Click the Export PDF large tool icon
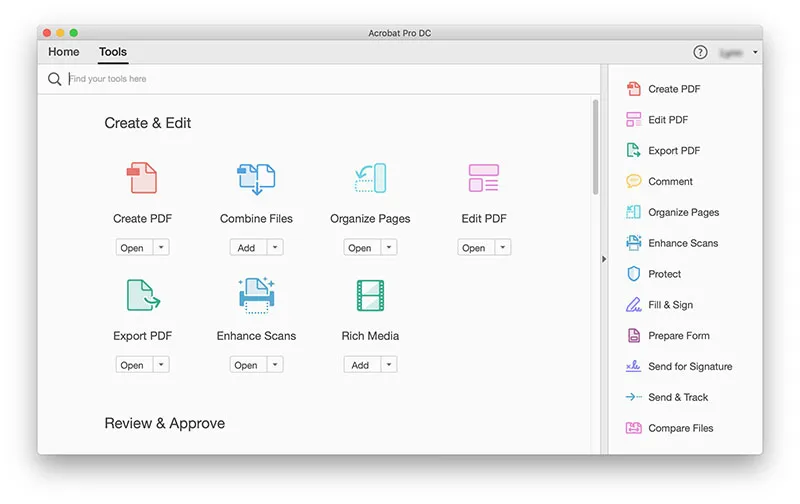800x504 pixels. coord(143,295)
